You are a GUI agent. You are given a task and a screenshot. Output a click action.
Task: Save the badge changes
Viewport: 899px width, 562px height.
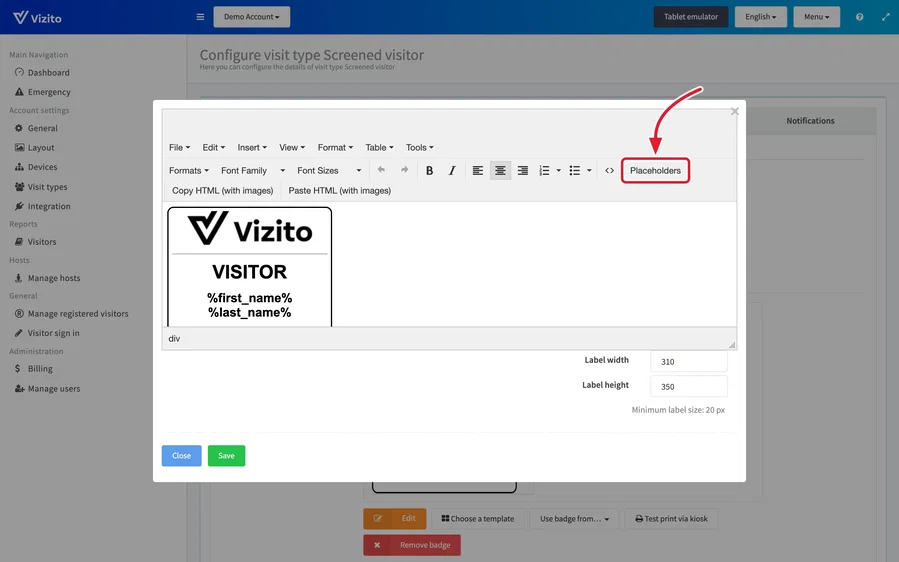[x=226, y=456]
